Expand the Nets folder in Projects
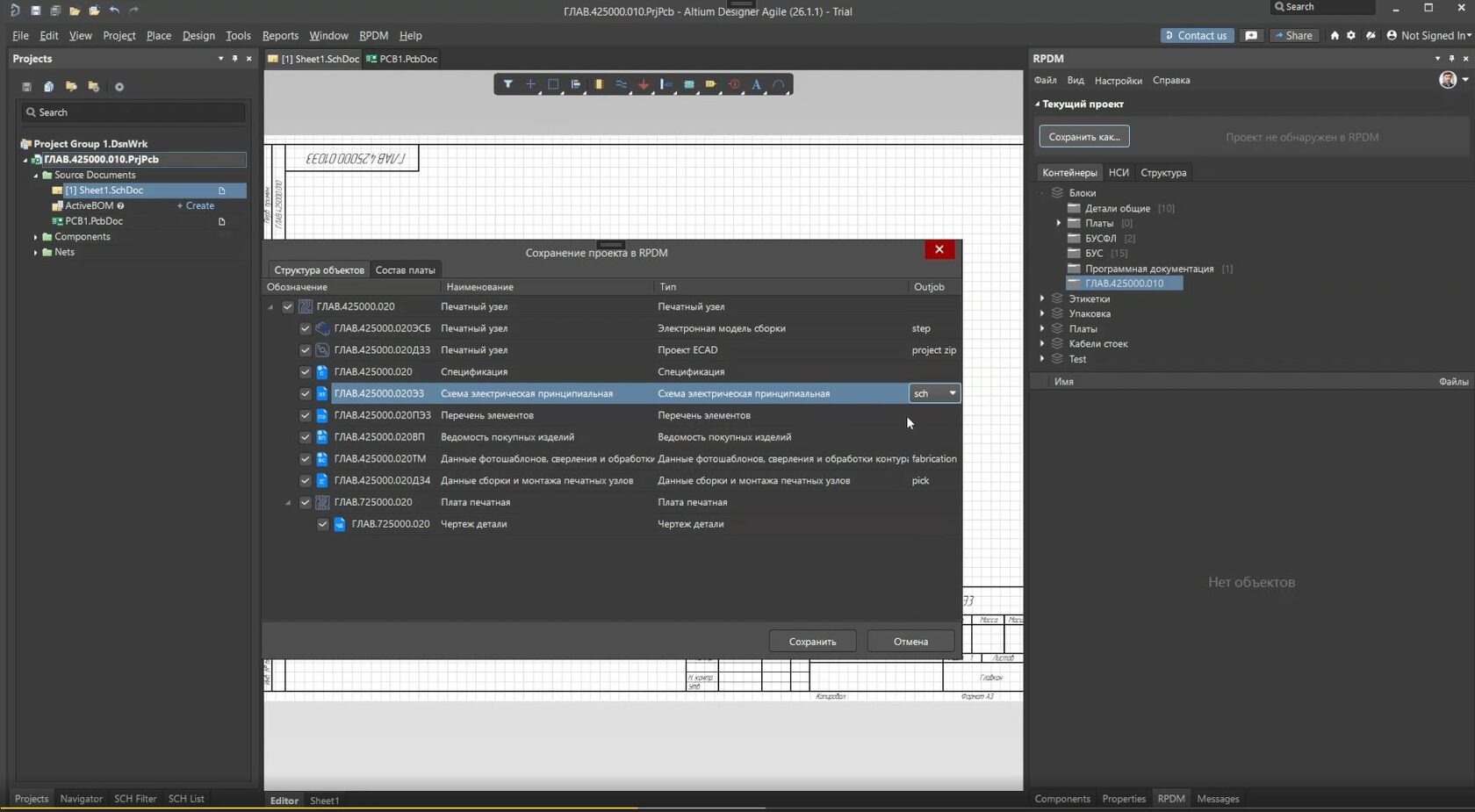Screen dimensions: 1475x812 tap(36, 252)
